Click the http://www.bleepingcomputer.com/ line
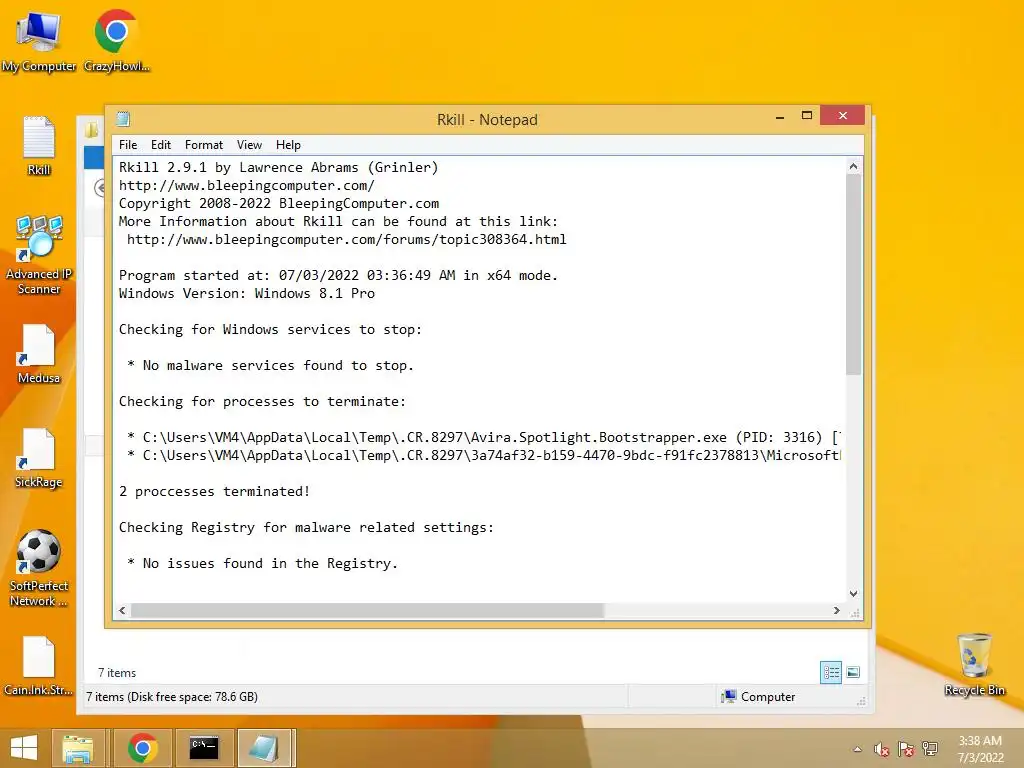The image size is (1024, 768). (246, 185)
